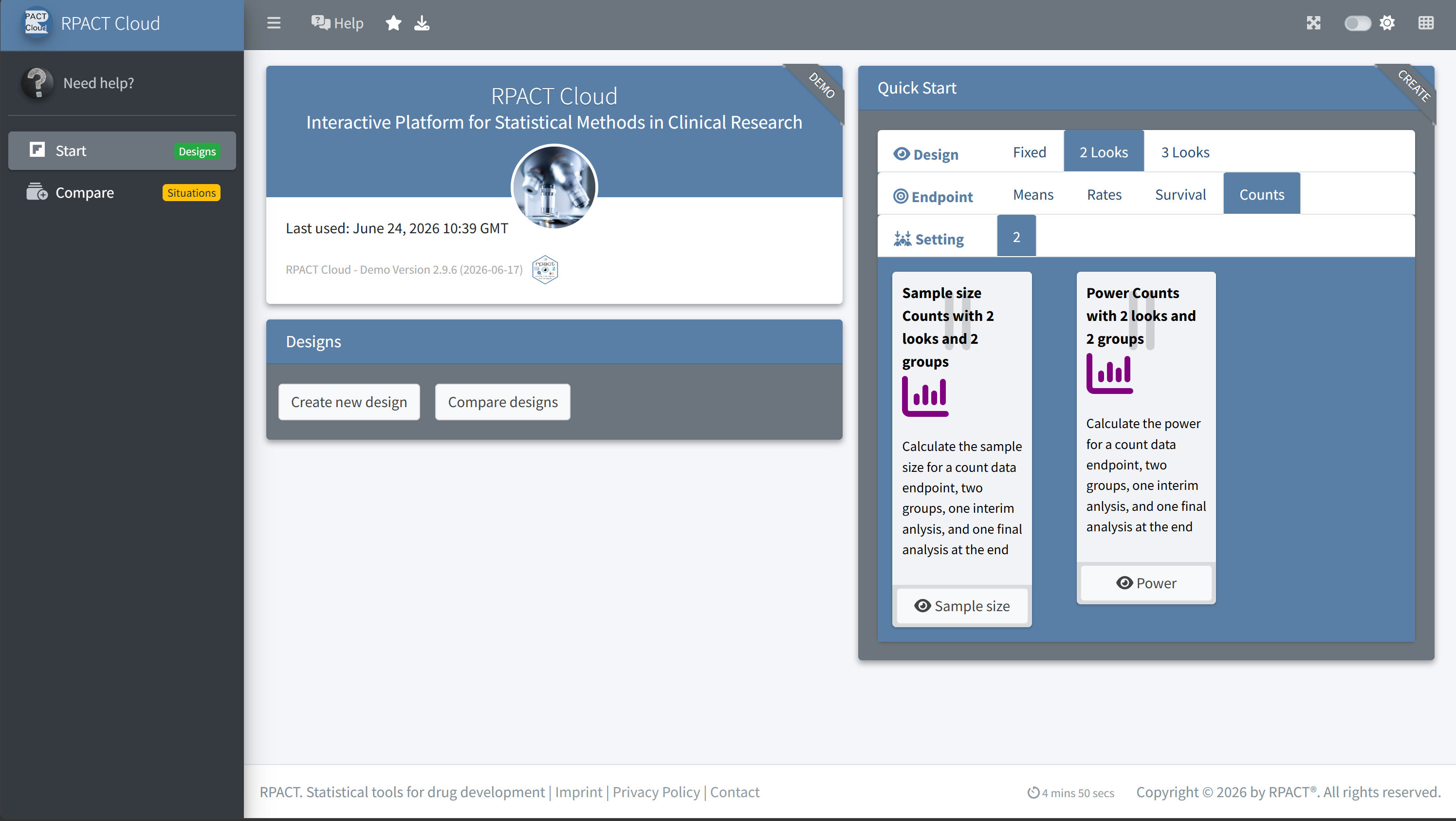Click Create new design button
Image resolution: width=1456 pixels, height=821 pixels.
349,402
